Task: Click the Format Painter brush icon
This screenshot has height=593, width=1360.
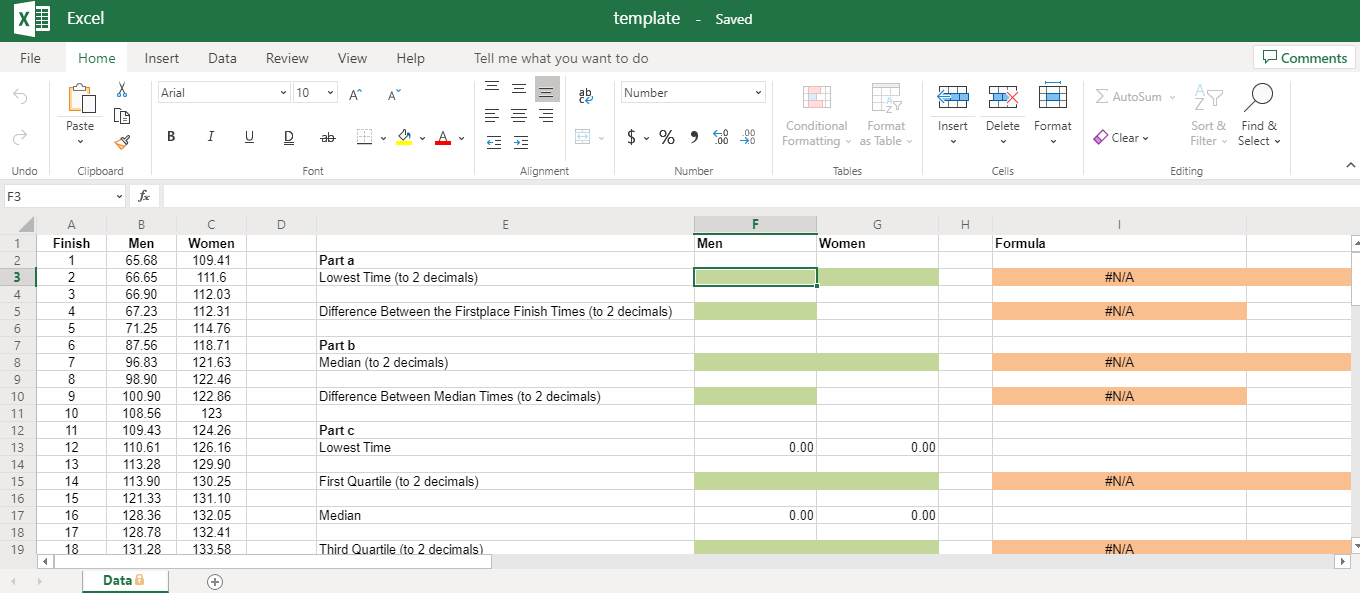Action: [x=122, y=142]
